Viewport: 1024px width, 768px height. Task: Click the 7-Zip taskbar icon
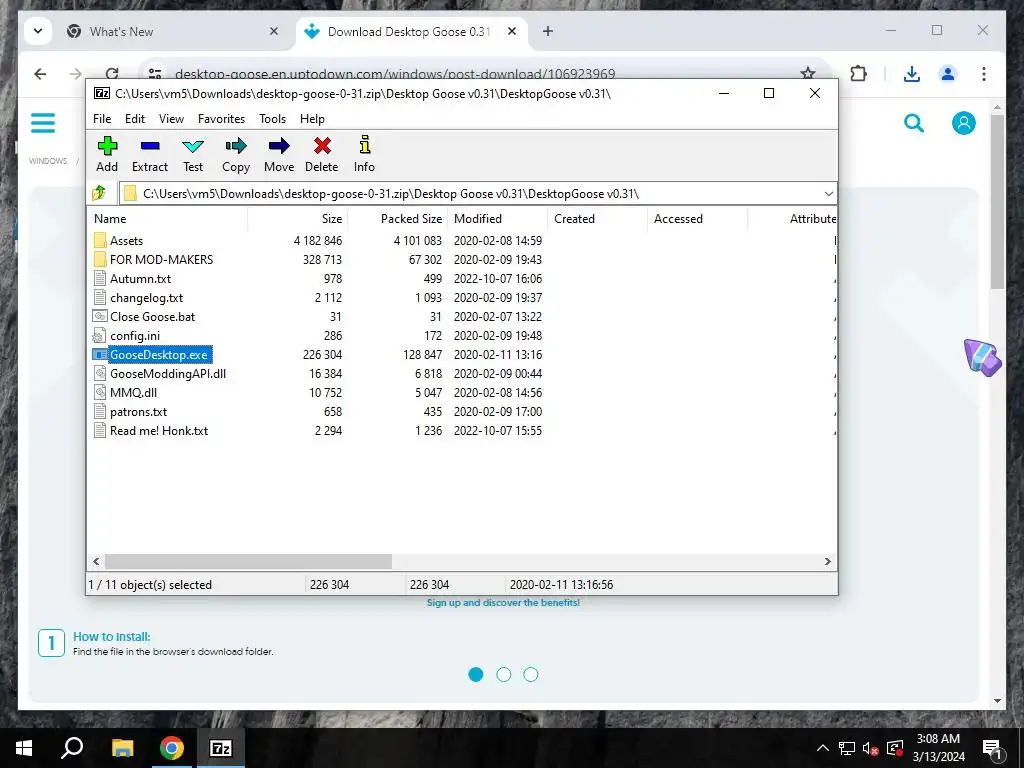click(x=221, y=748)
